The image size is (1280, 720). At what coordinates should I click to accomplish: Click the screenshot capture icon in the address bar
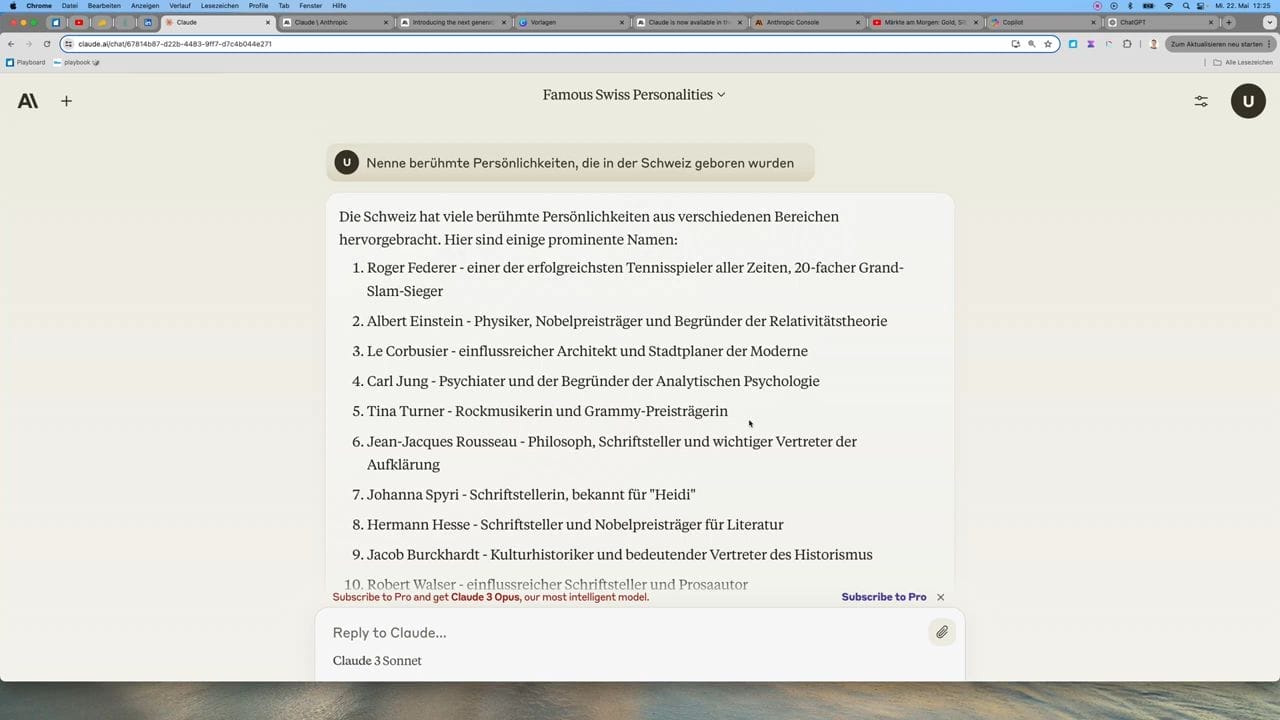tap(1015, 44)
